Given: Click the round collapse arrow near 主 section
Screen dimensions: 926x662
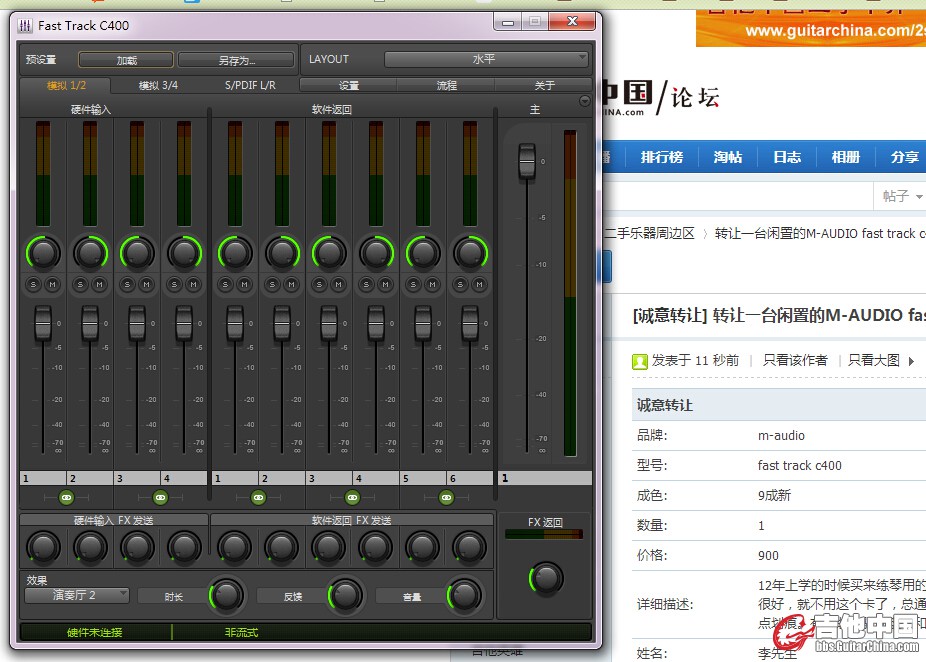Looking at the screenshot, I should pyautogui.click(x=585, y=101).
